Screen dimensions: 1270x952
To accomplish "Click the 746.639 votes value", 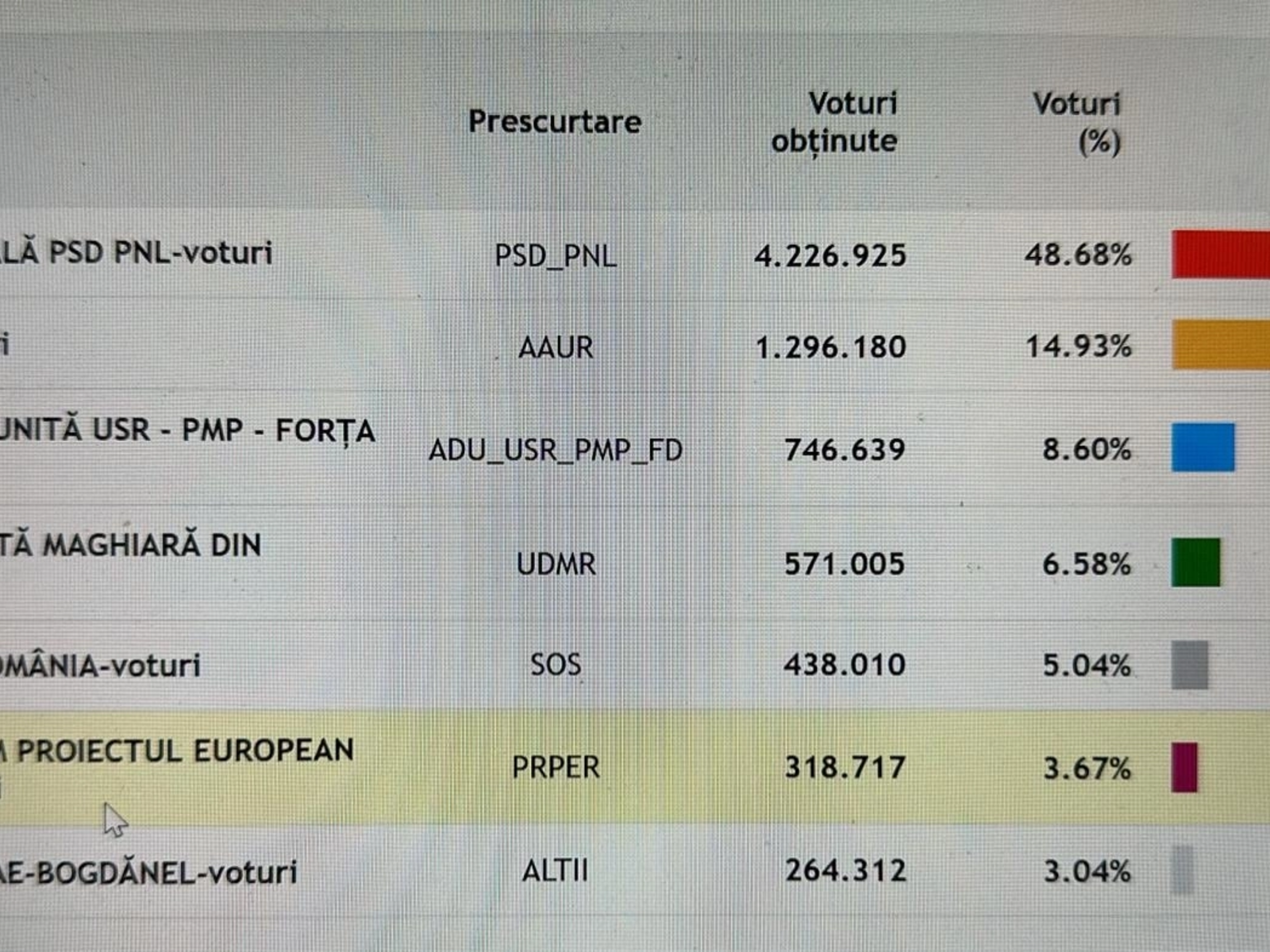I will pyautogui.click(x=845, y=450).
